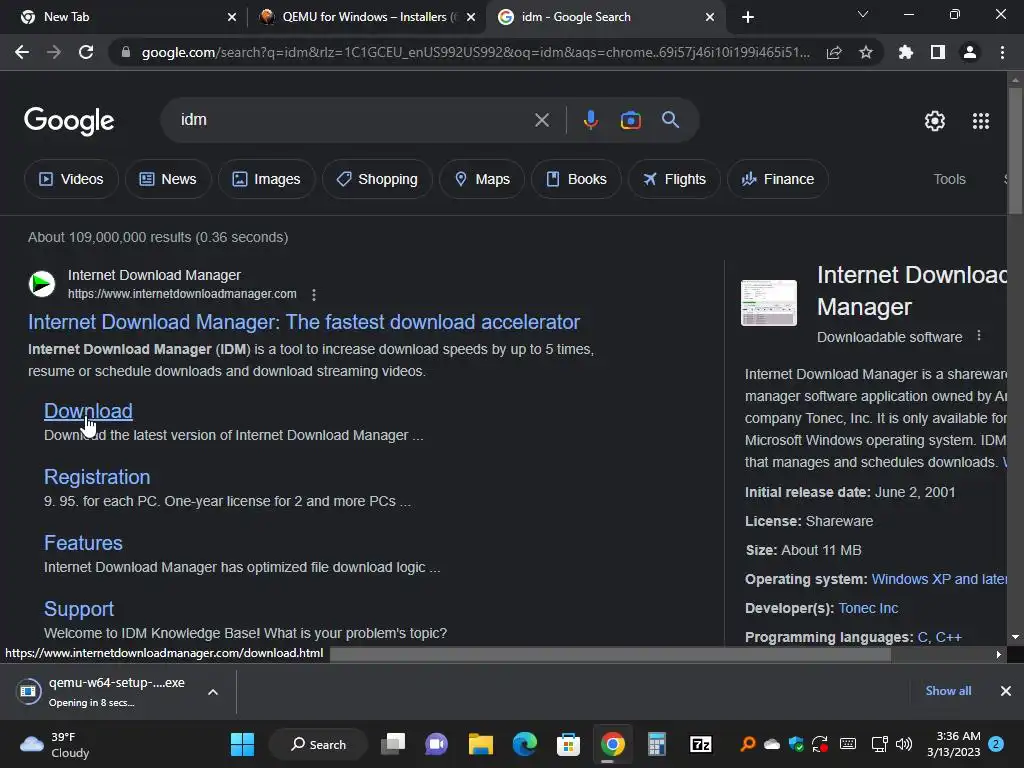This screenshot has height=768, width=1024.
Task: Filter results by News
Action: coord(168,179)
